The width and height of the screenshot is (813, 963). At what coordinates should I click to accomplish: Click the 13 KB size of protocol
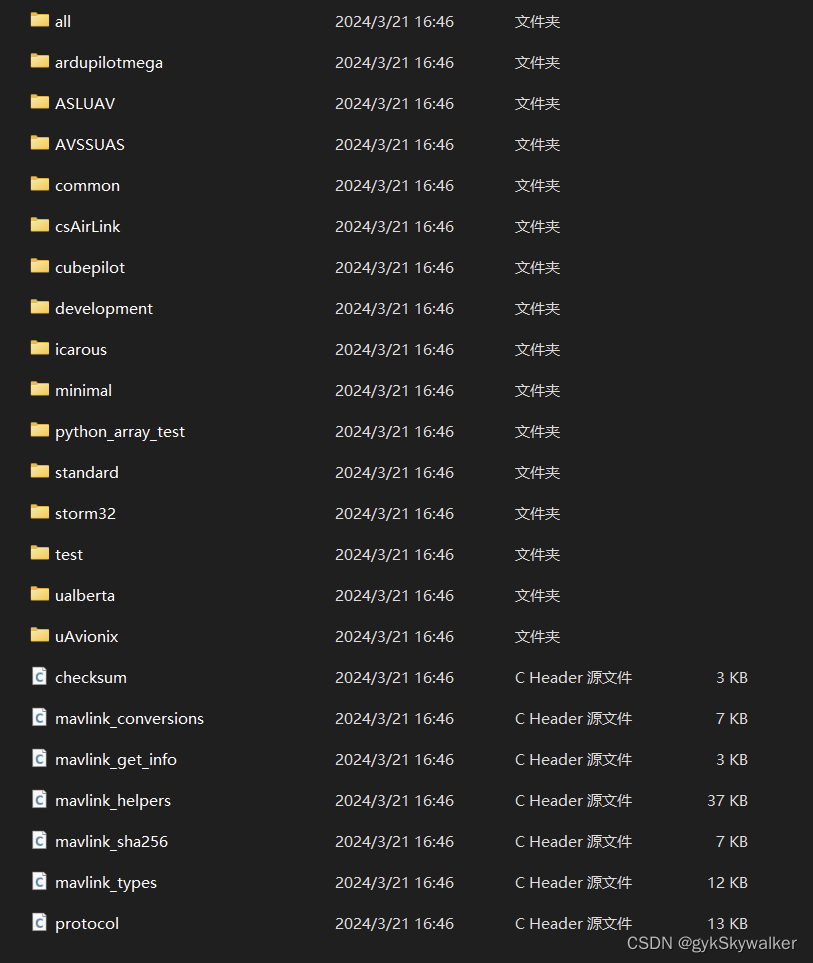click(x=728, y=924)
